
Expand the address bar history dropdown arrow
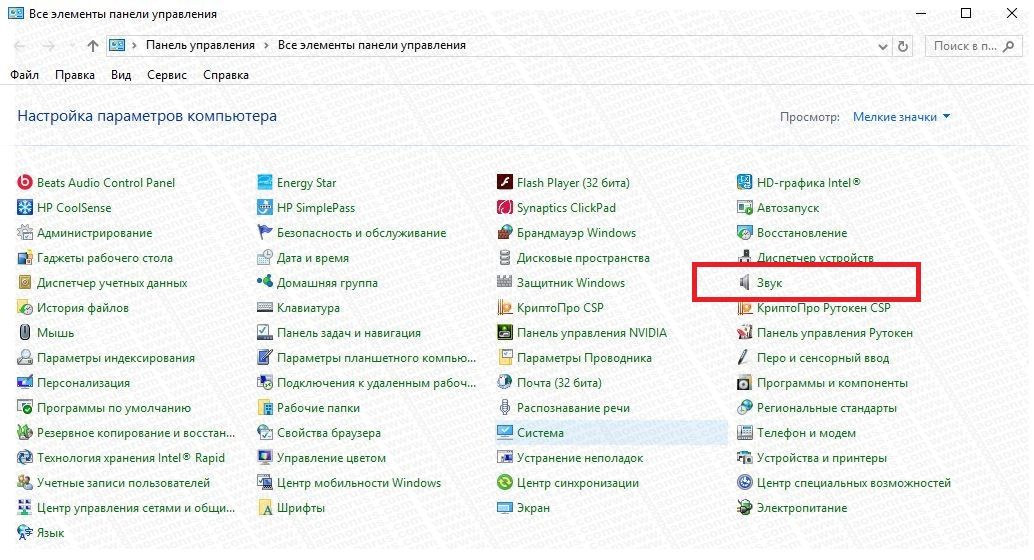click(882, 46)
